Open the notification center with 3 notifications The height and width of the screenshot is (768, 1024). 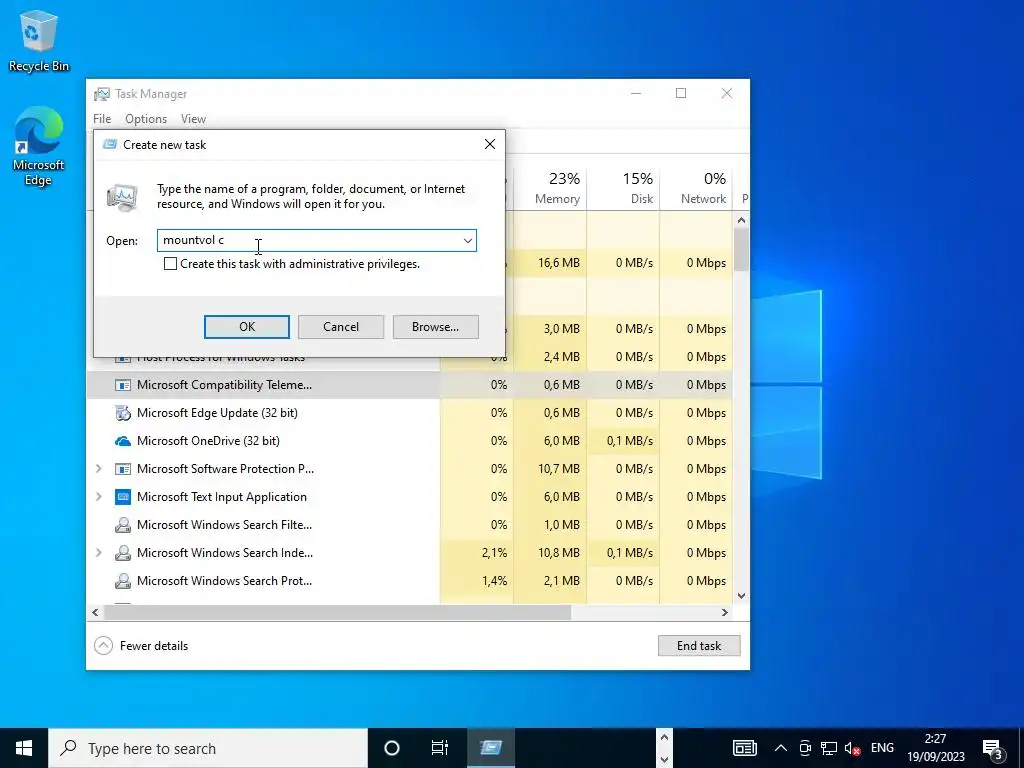click(993, 748)
